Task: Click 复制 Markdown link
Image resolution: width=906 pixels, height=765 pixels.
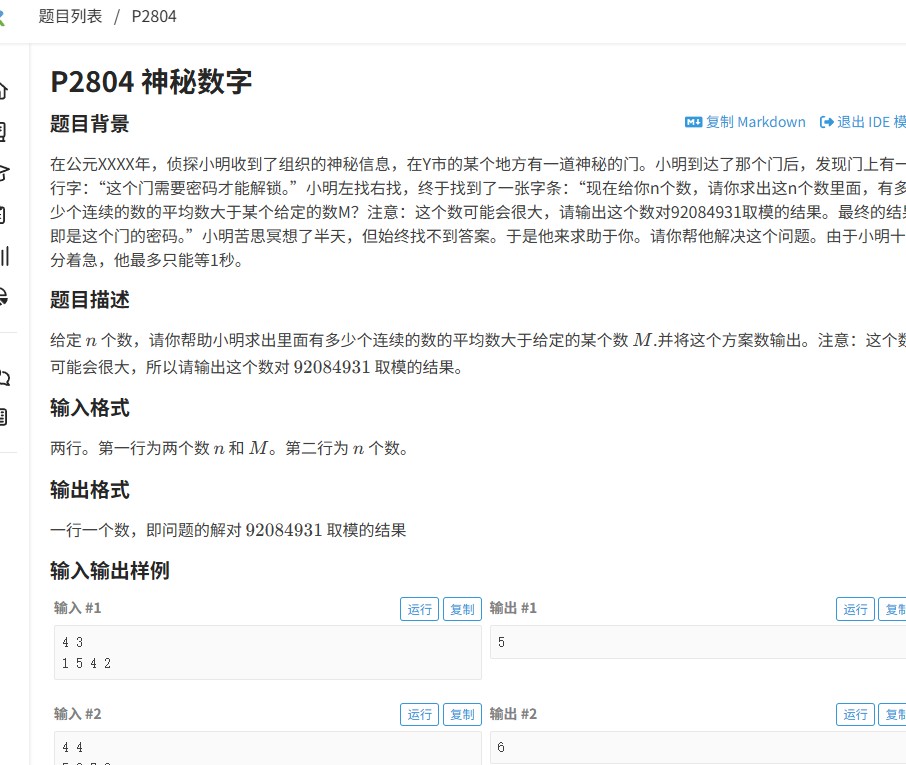Action: (745, 122)
